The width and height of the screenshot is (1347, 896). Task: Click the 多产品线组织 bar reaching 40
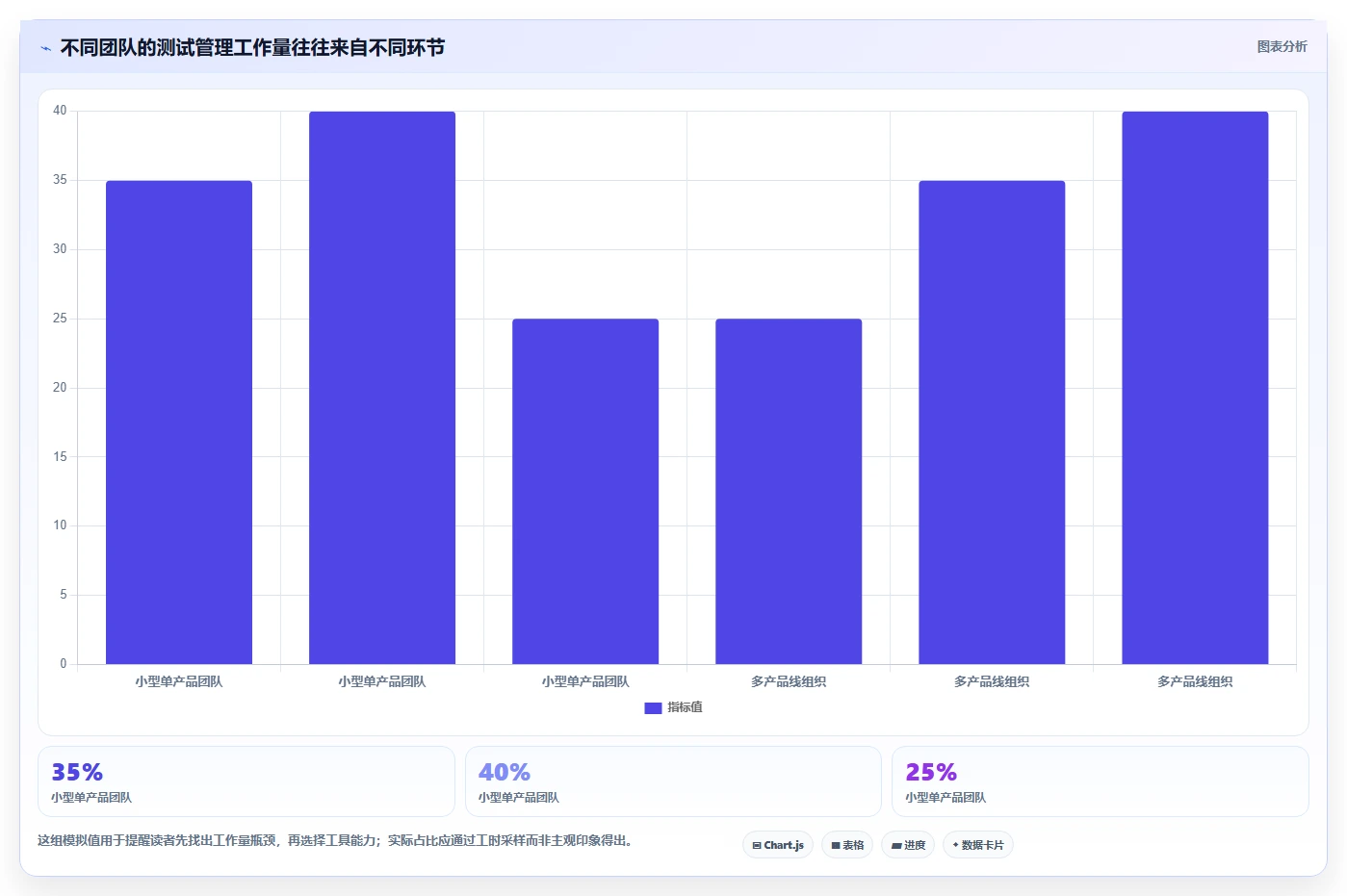1195,388
